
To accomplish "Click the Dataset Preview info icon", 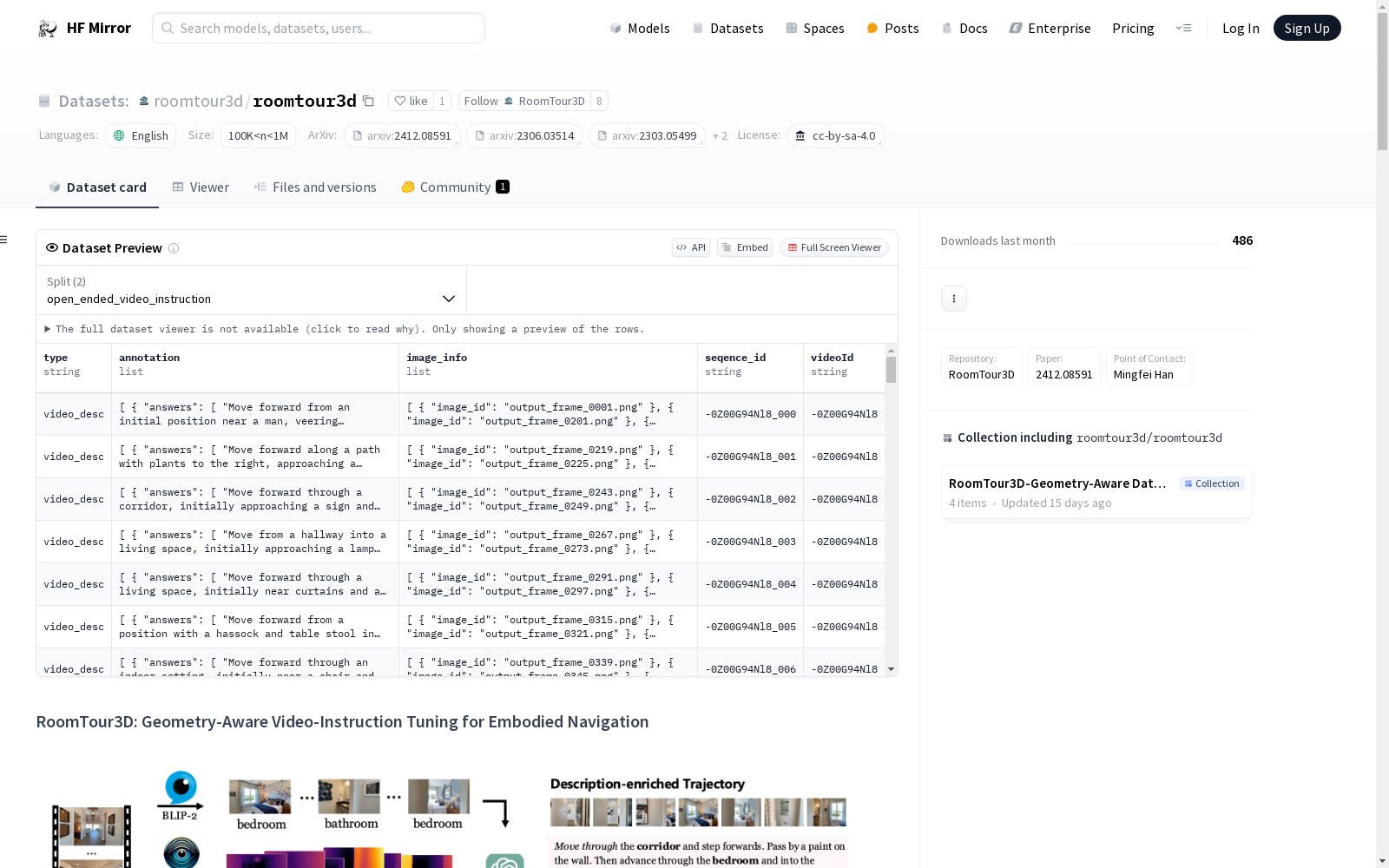I will click(x=174, y=248).
